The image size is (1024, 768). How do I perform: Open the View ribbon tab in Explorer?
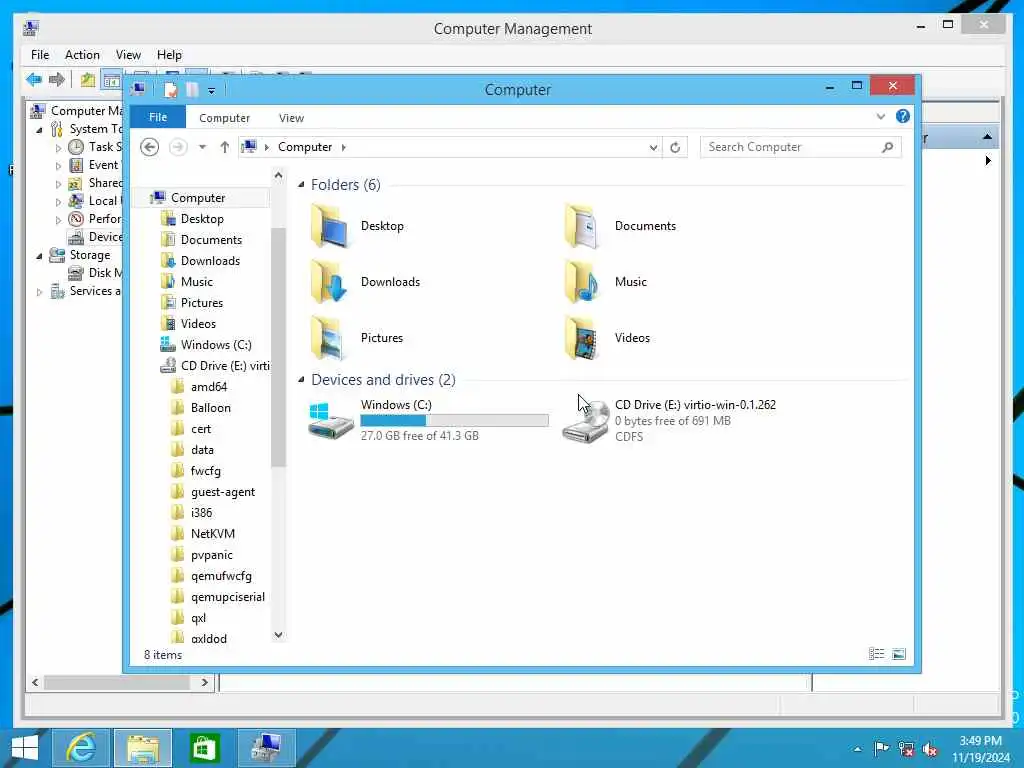pos(291,118)
